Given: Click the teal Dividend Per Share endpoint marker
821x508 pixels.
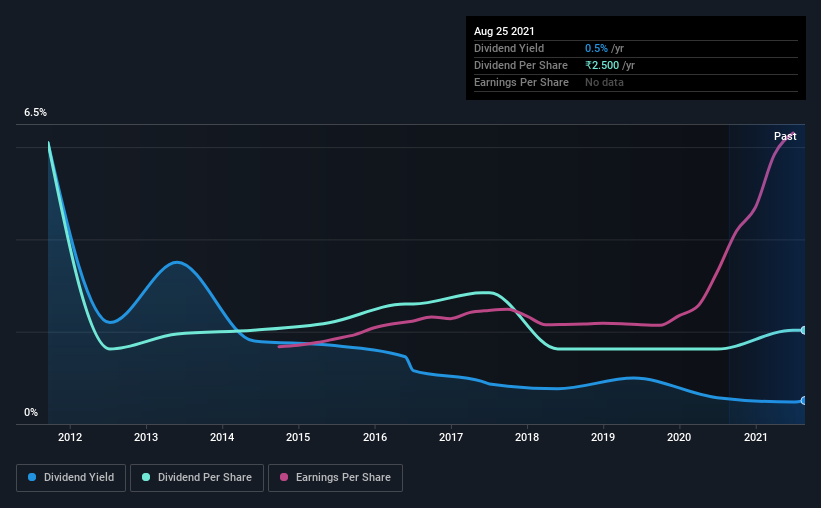Looking at the screenshot, I should [804, 330].
